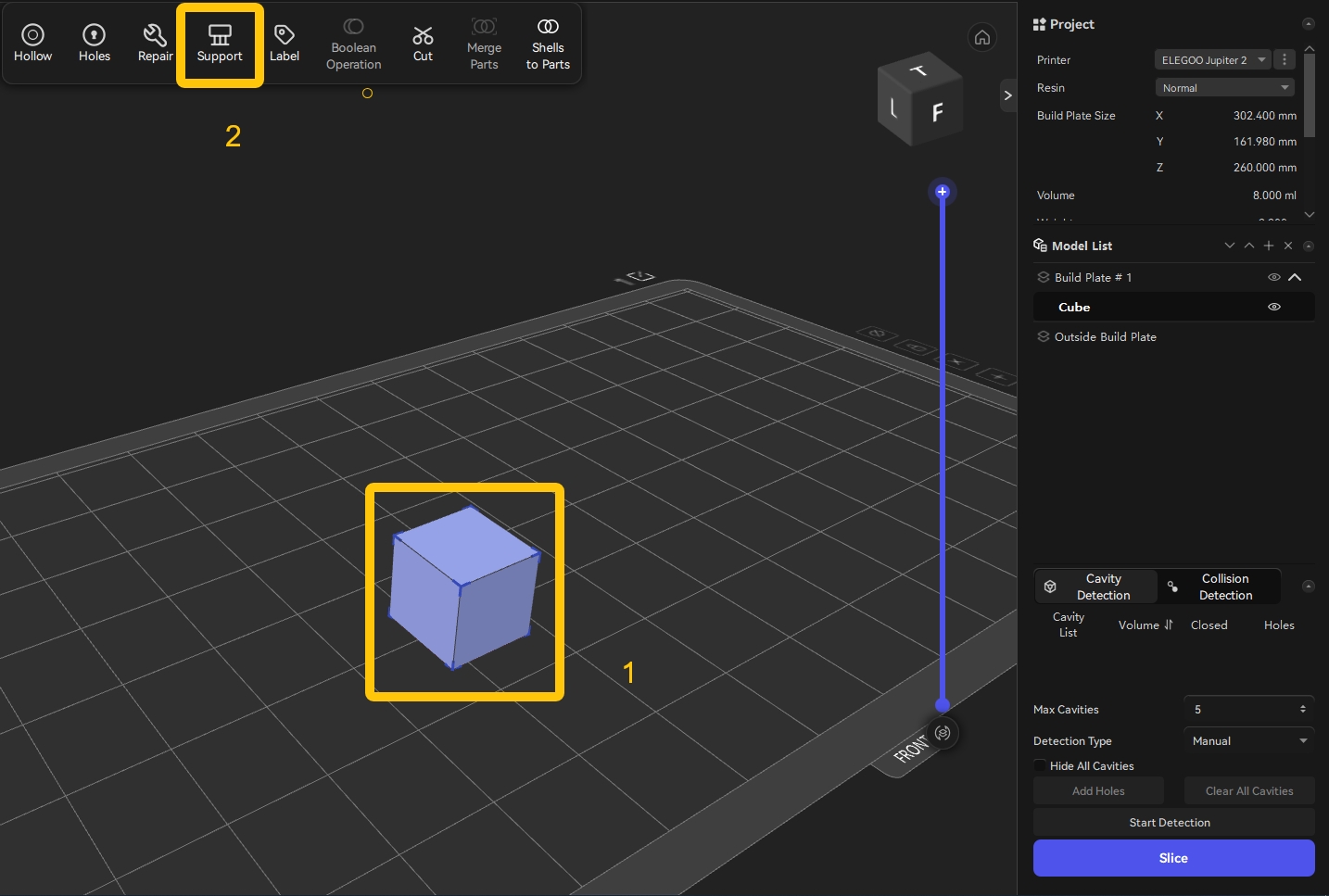Click the icon below the layer slider
The height and width of the screenshot is (896, 1329).
pyautogui.click(x=943, y=733)
